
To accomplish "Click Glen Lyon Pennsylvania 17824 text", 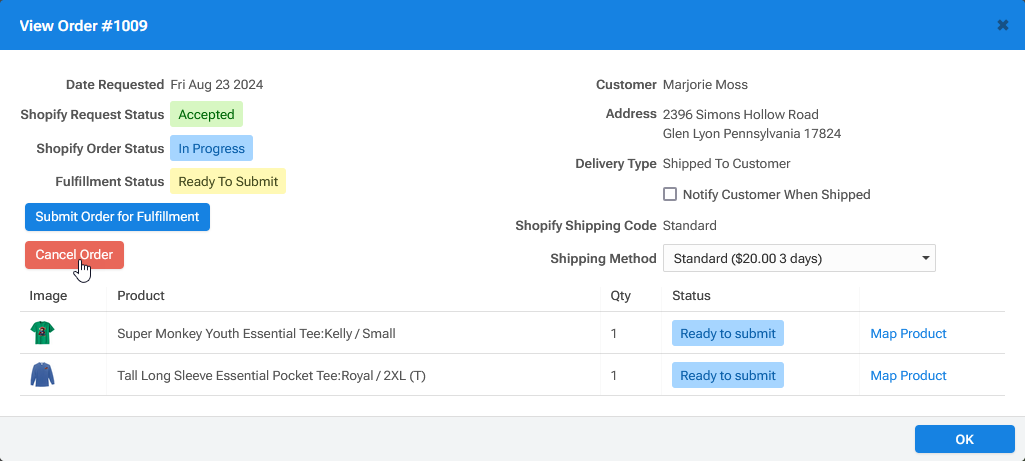I will pyautogui.click(x=752, y=134).
